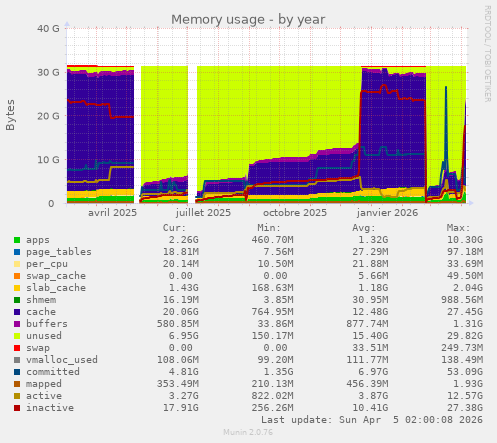The width and height of the screenshot is (497, 443).
Task: Click the per_cpu pale yellow swatch
Action: 17,264
